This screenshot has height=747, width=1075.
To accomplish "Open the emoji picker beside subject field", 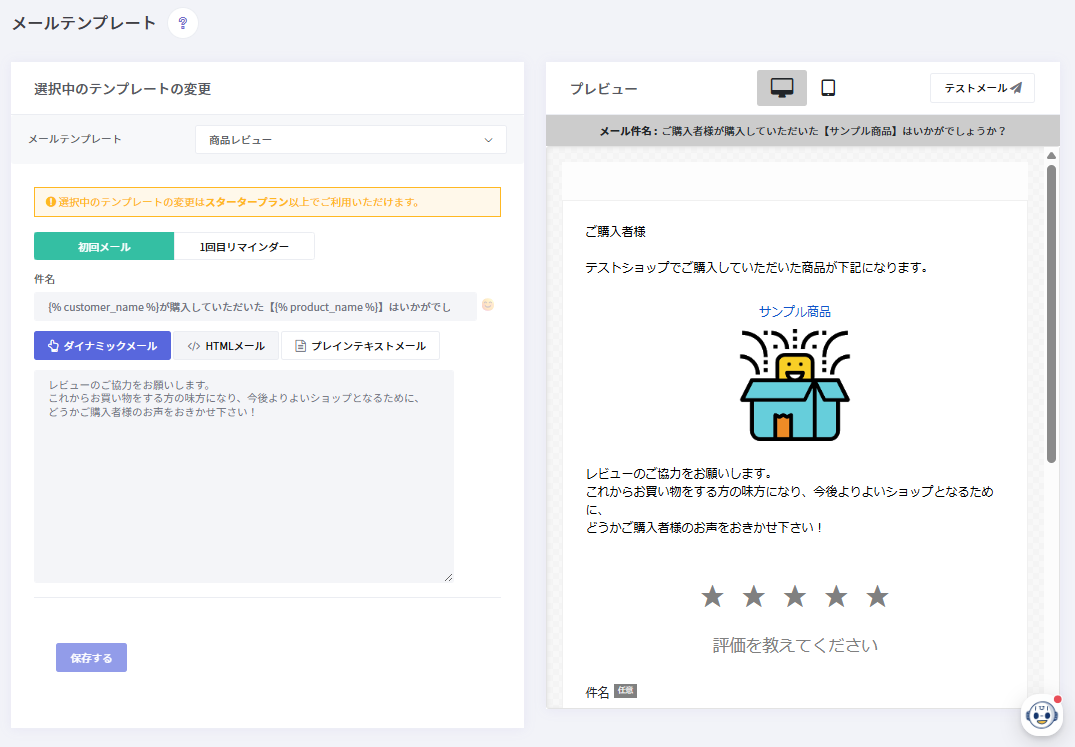I will click(488, 305).
